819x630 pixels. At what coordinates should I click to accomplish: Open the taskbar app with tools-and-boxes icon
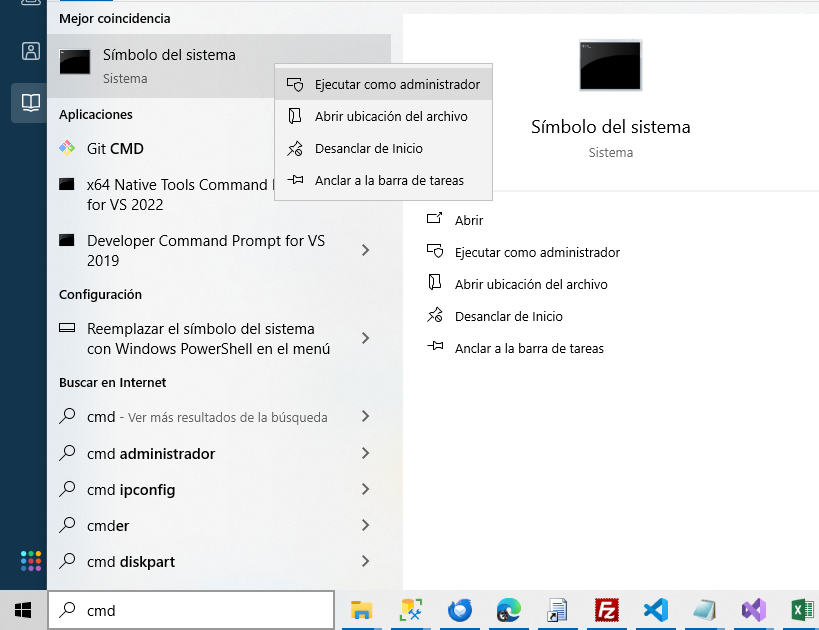pos(411,610)
